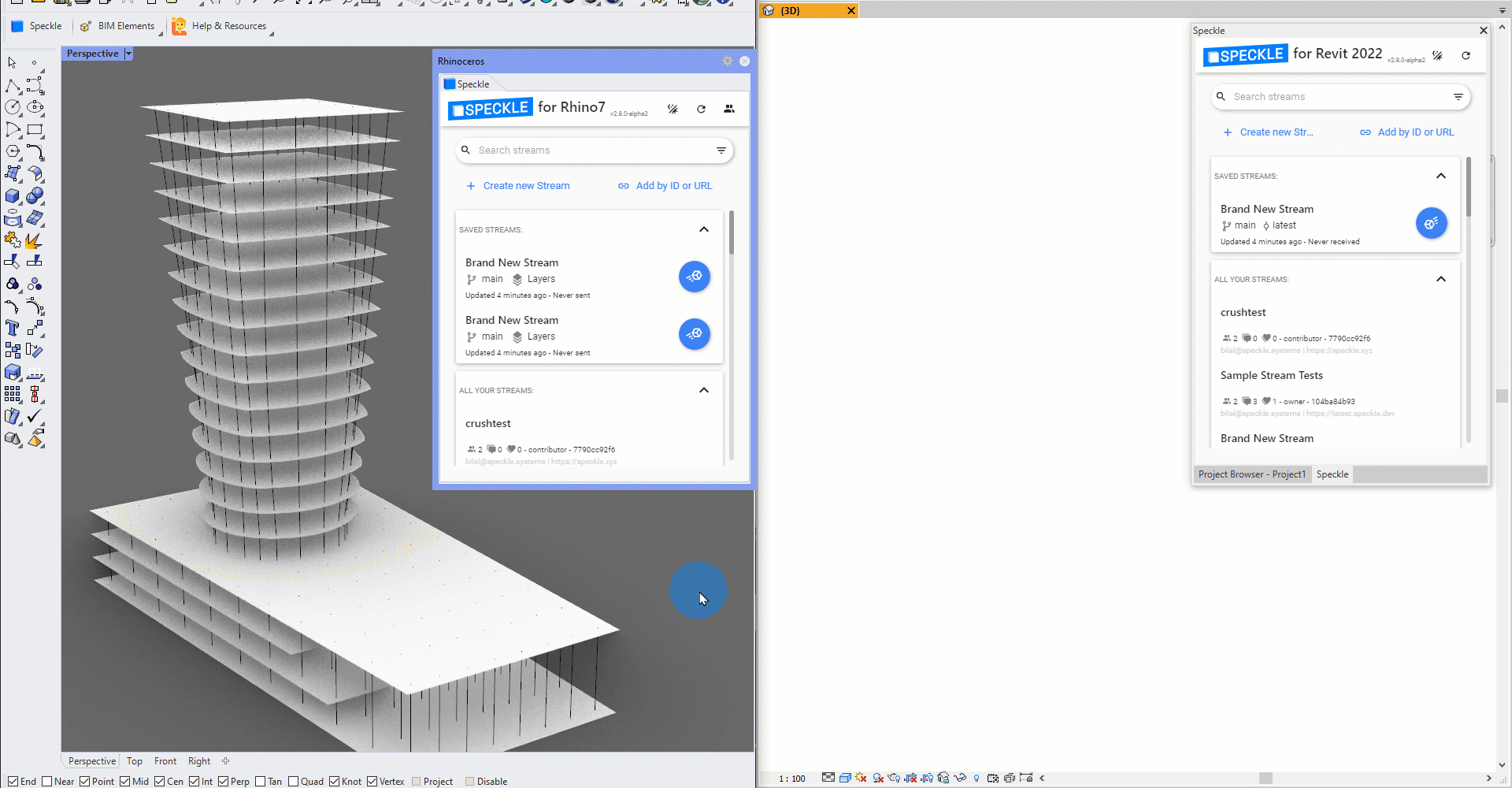The width and height of the screenshot is (1512, 788).
Task: Collapse Saved Streams in Revit Speckle
Action: [x=1441, y=176]
